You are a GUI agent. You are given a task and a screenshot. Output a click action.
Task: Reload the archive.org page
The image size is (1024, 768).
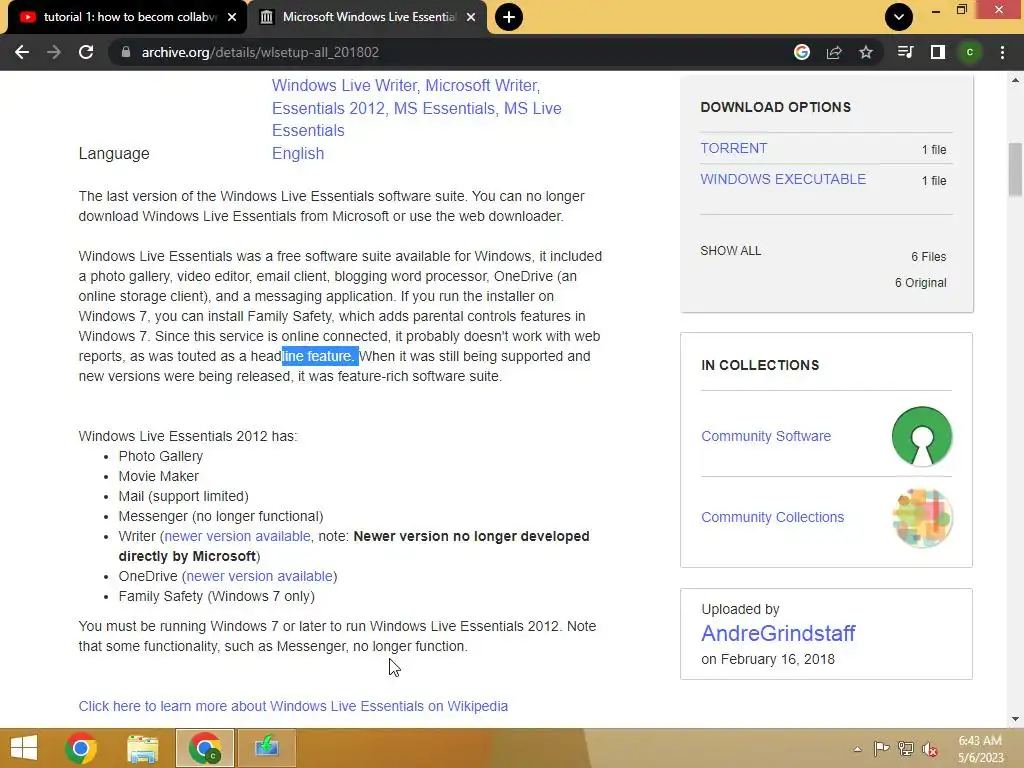[86, 52]
